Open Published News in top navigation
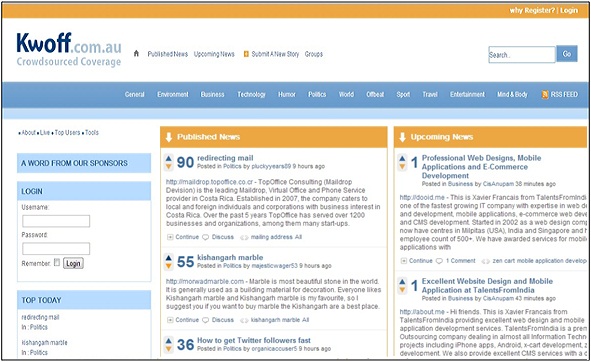The image size is (591, 362). pyautogui.click(x=168, y=54)
